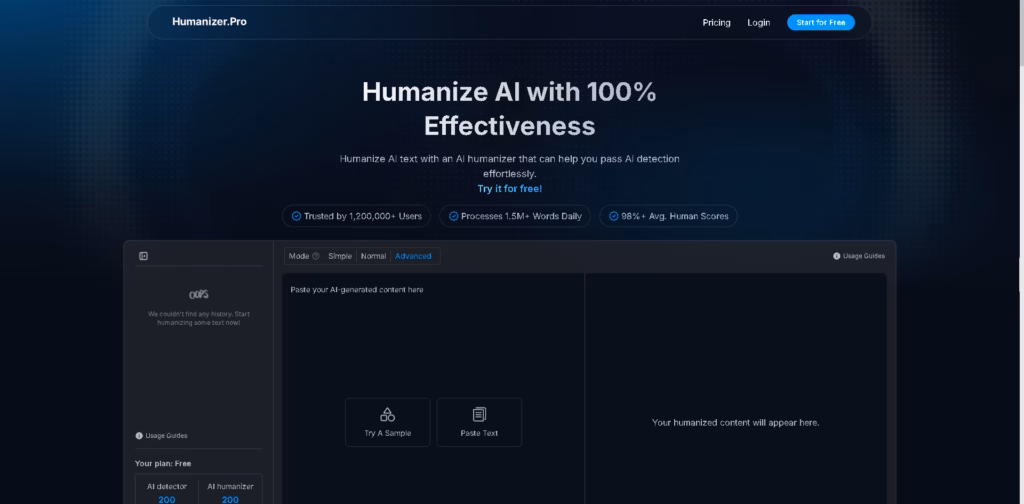Select Advanced mode
The height and width of the screenshot is (504, 1024).
pos(413,256)
